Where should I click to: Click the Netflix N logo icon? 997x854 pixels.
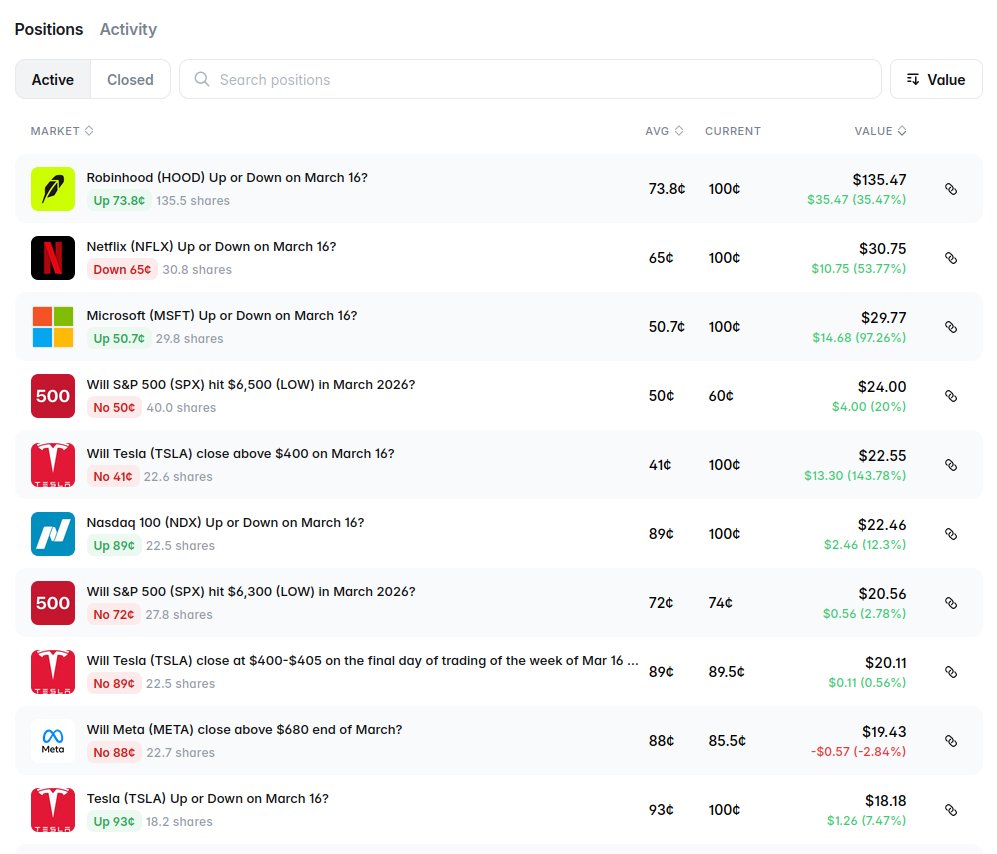click(x=53, y=258)
